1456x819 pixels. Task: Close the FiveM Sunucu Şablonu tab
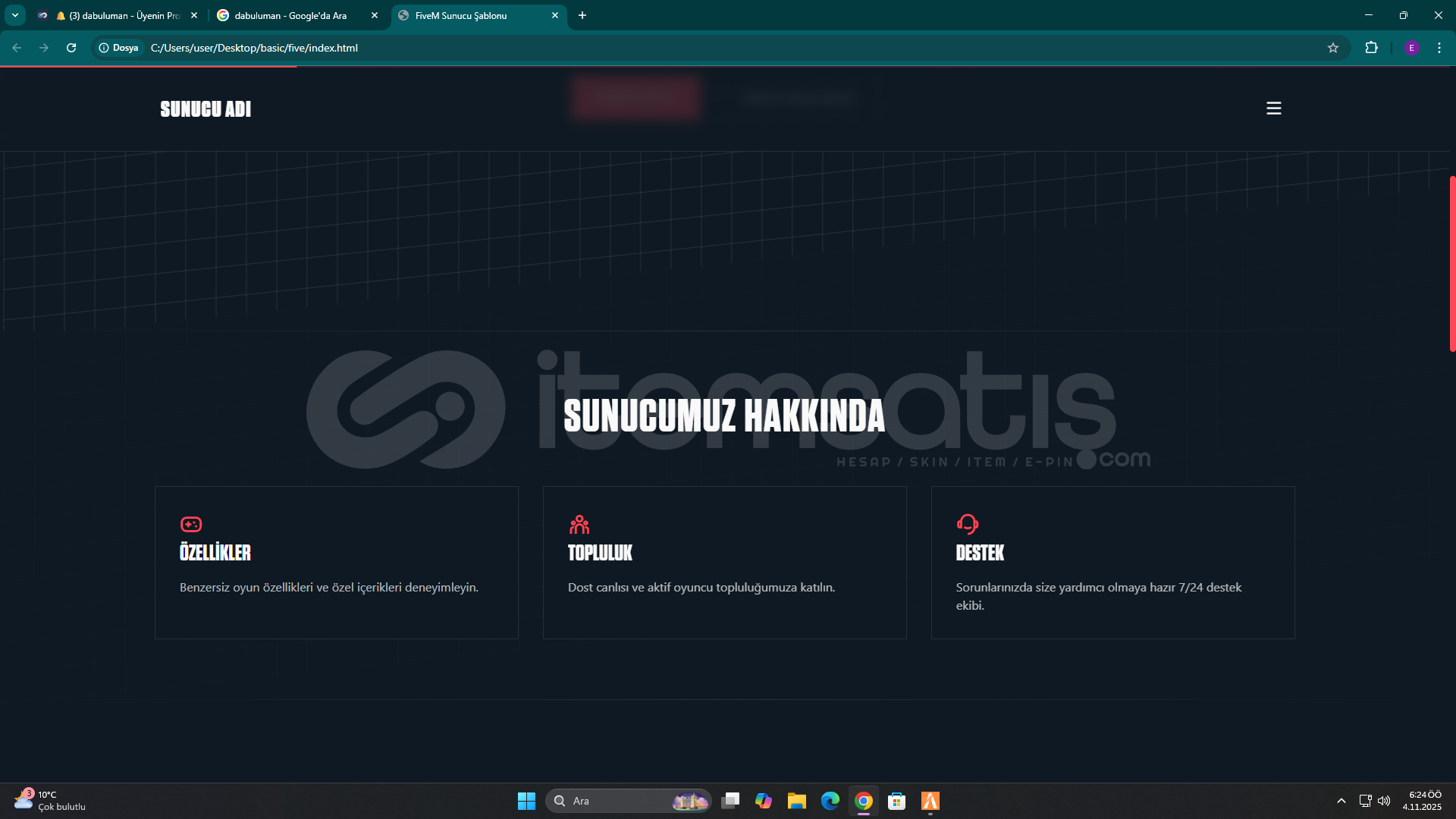point(555,15)
